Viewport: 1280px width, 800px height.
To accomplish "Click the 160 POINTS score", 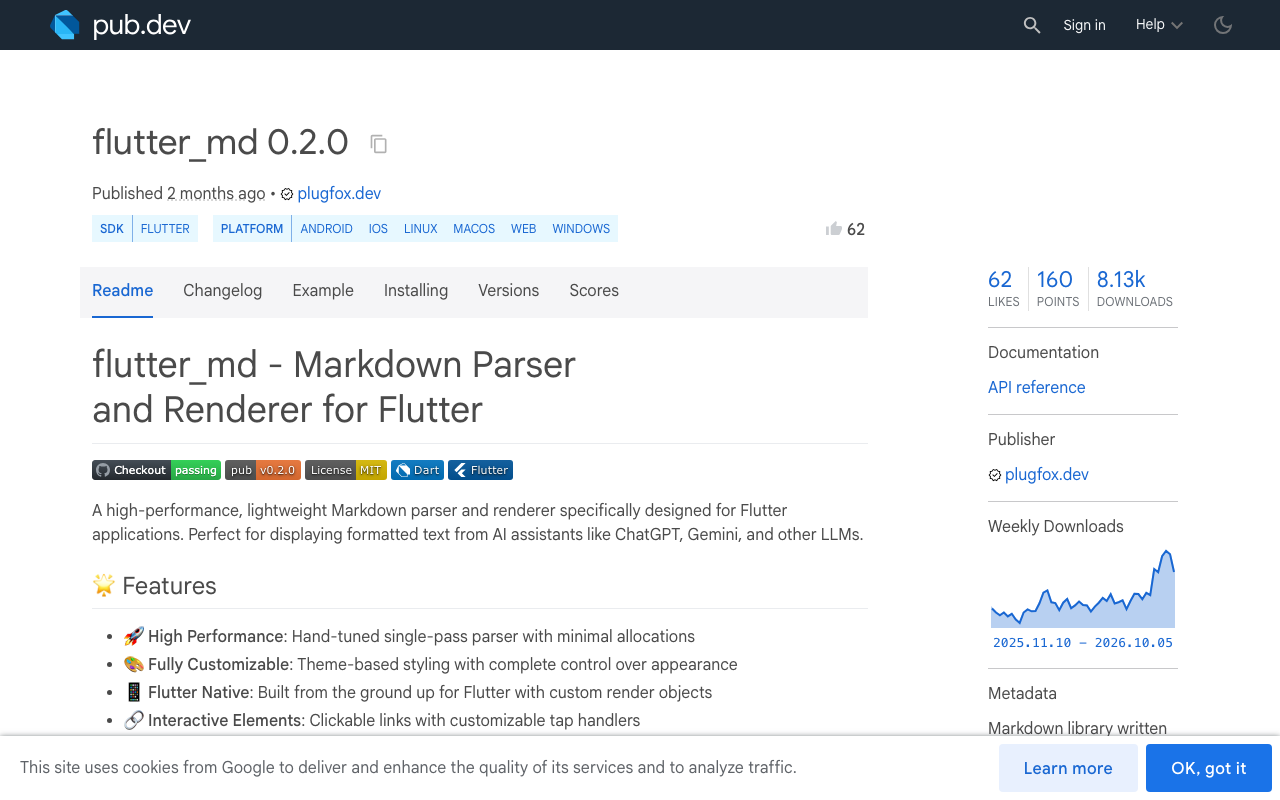I will click(1057, 288).
